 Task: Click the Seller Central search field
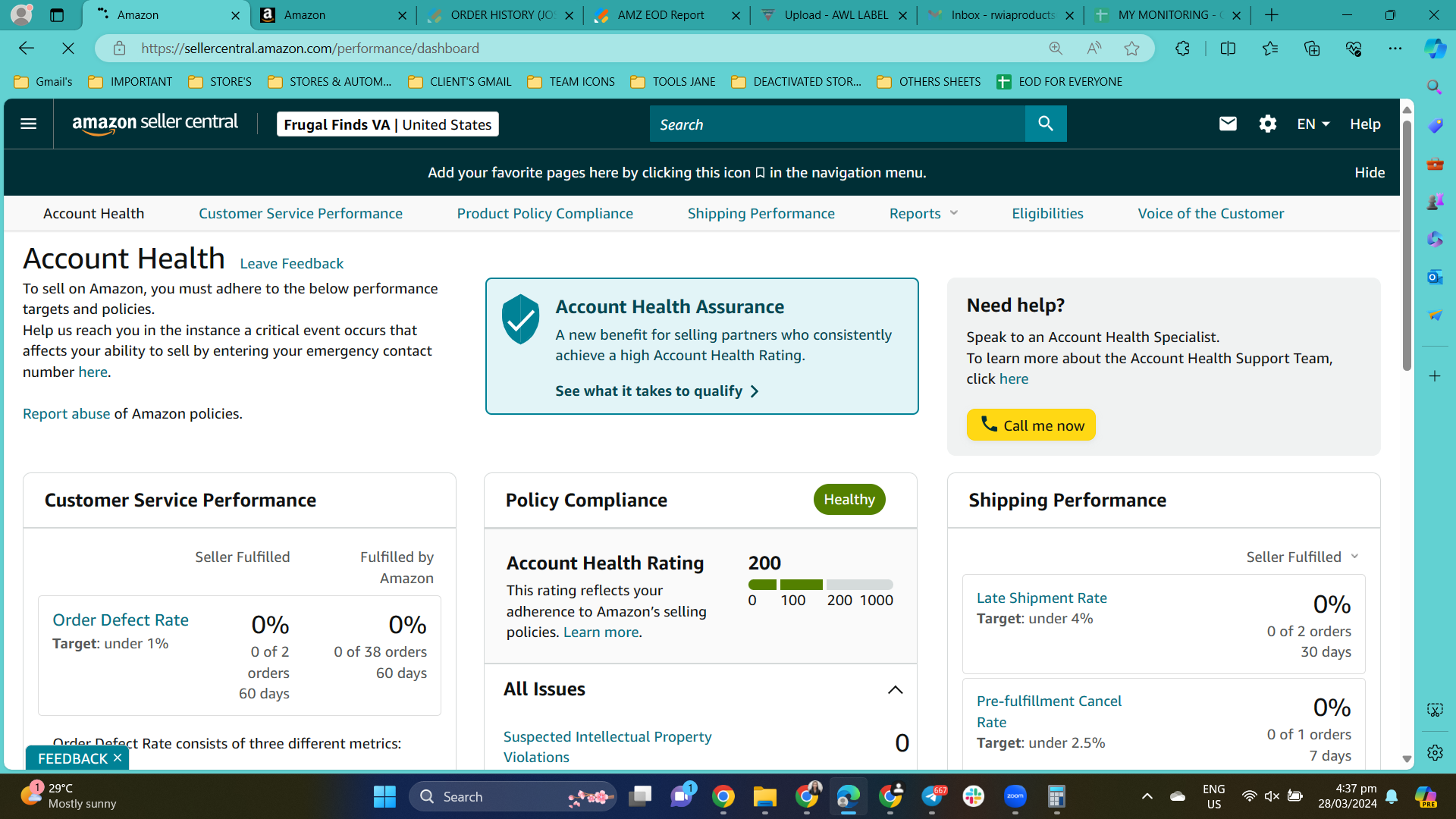837,124
